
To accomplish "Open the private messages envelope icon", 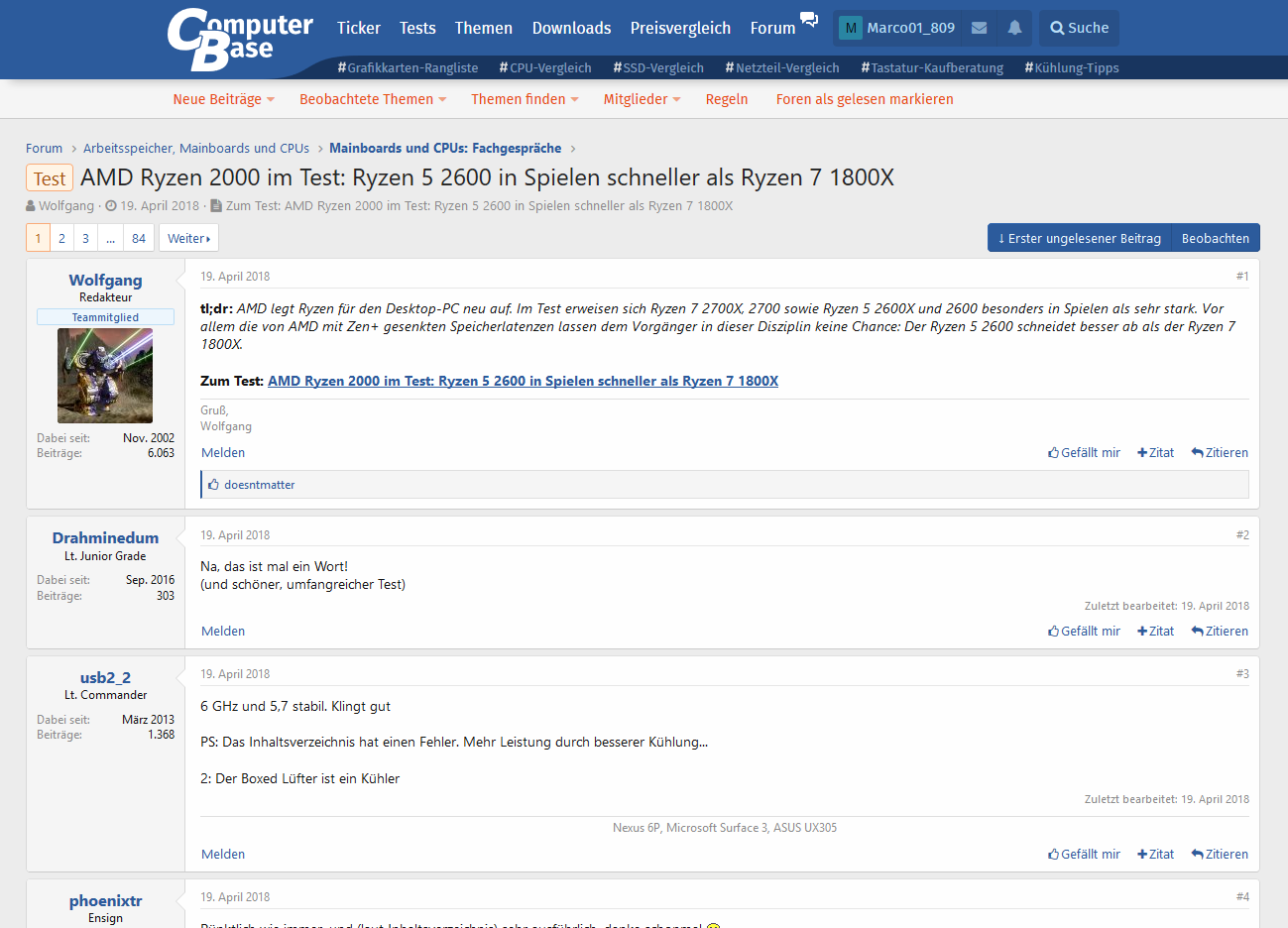I will 979,28.
